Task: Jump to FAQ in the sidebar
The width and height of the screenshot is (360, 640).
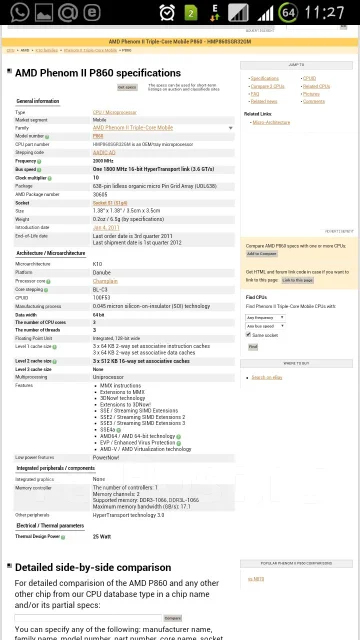Action: pyautogui.click(x=255, y=94)
